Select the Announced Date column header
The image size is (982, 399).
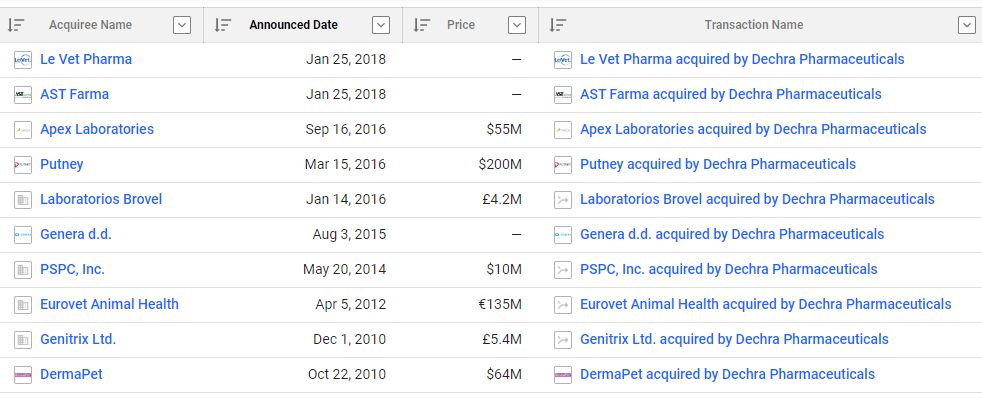point(293,25)
